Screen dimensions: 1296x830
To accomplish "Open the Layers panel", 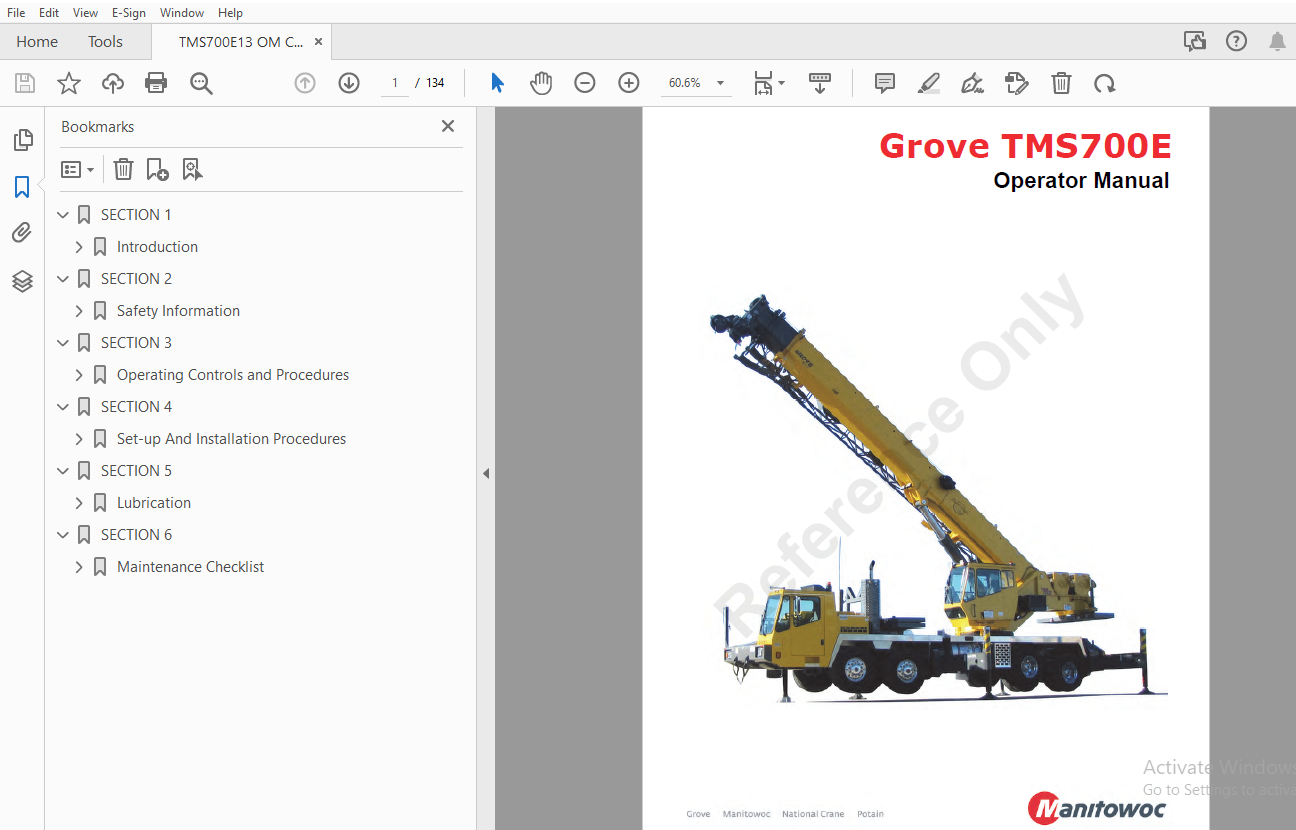I will click(22, 281).
